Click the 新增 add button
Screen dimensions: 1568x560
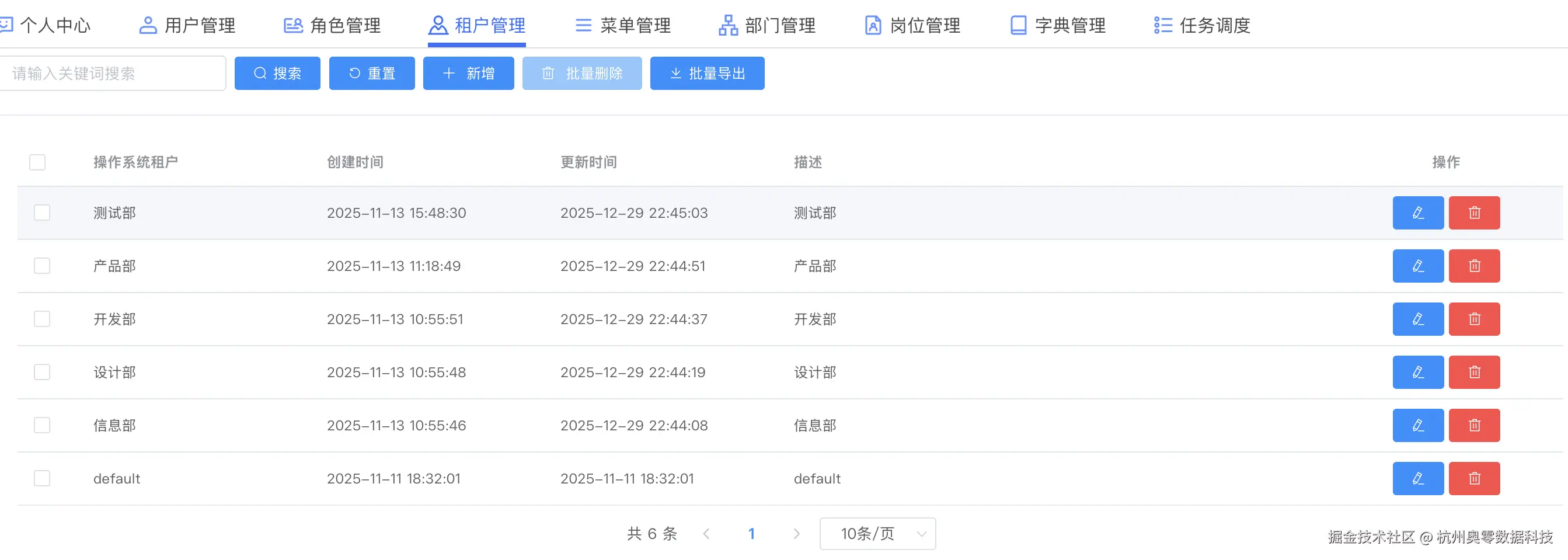469,74
